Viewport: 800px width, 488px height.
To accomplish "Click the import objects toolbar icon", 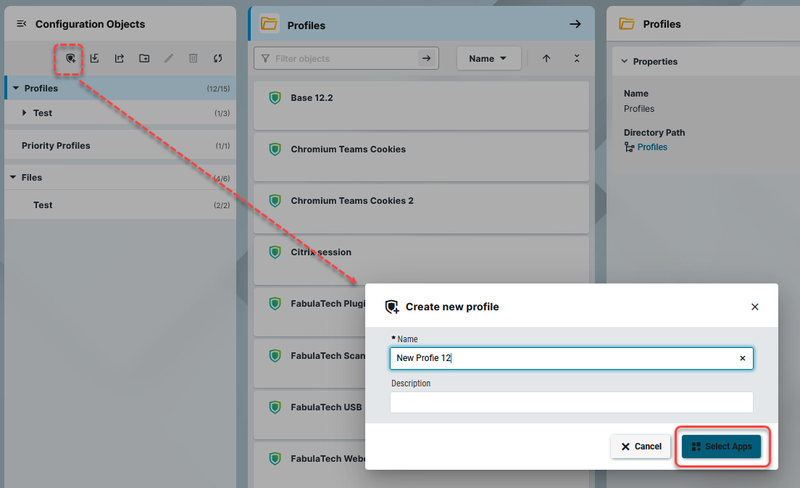I will (95, 59).
